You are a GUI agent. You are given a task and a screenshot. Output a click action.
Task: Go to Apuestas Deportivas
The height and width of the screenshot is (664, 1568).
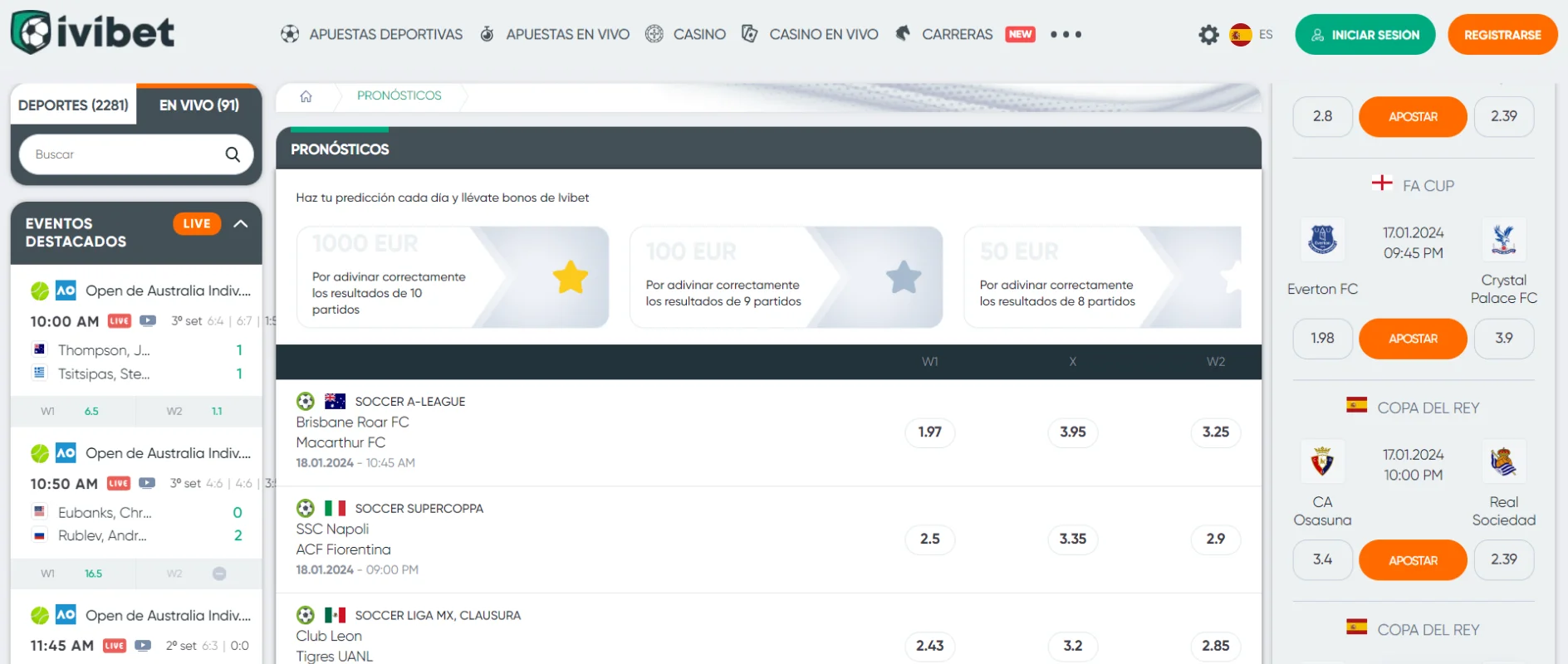click(371, 34)
